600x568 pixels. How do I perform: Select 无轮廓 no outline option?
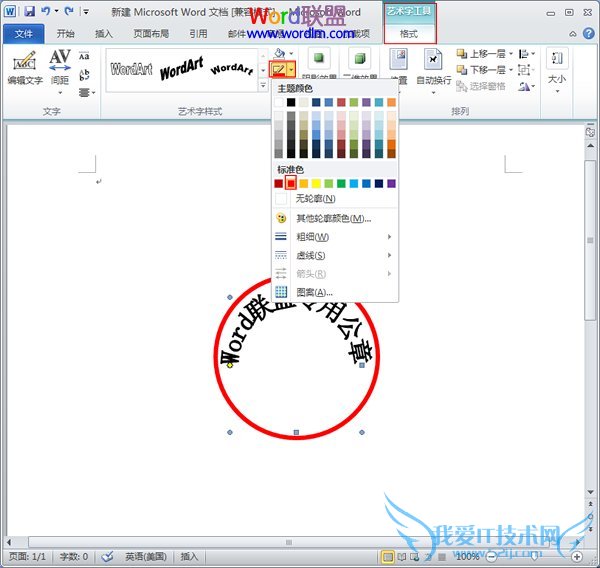(x=315, y=199)
